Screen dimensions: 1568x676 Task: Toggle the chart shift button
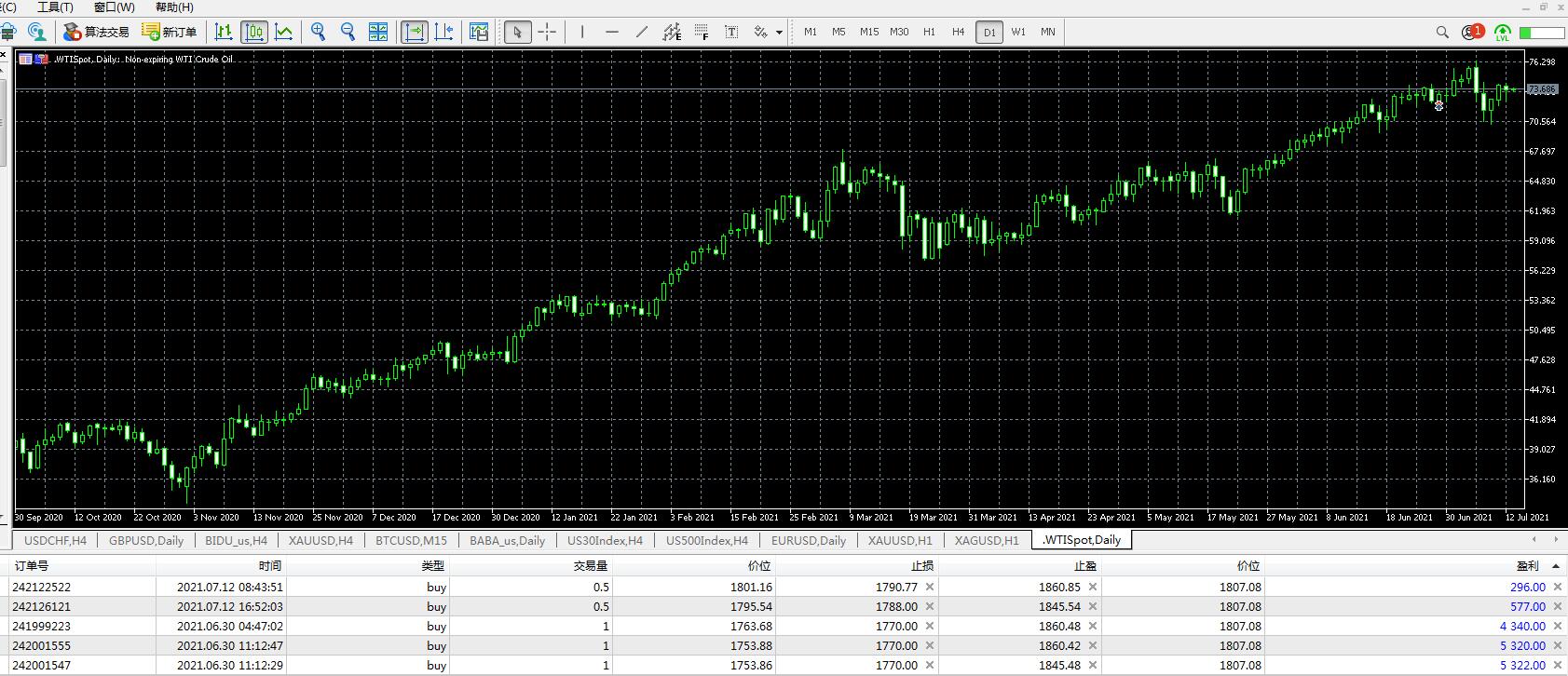coord(443,32)
